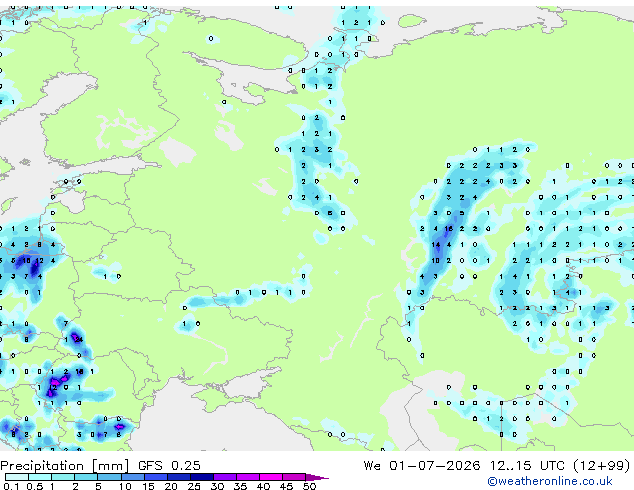Click the '30' legend scale label
Viewport: 634px width, 490px height.
217,486
